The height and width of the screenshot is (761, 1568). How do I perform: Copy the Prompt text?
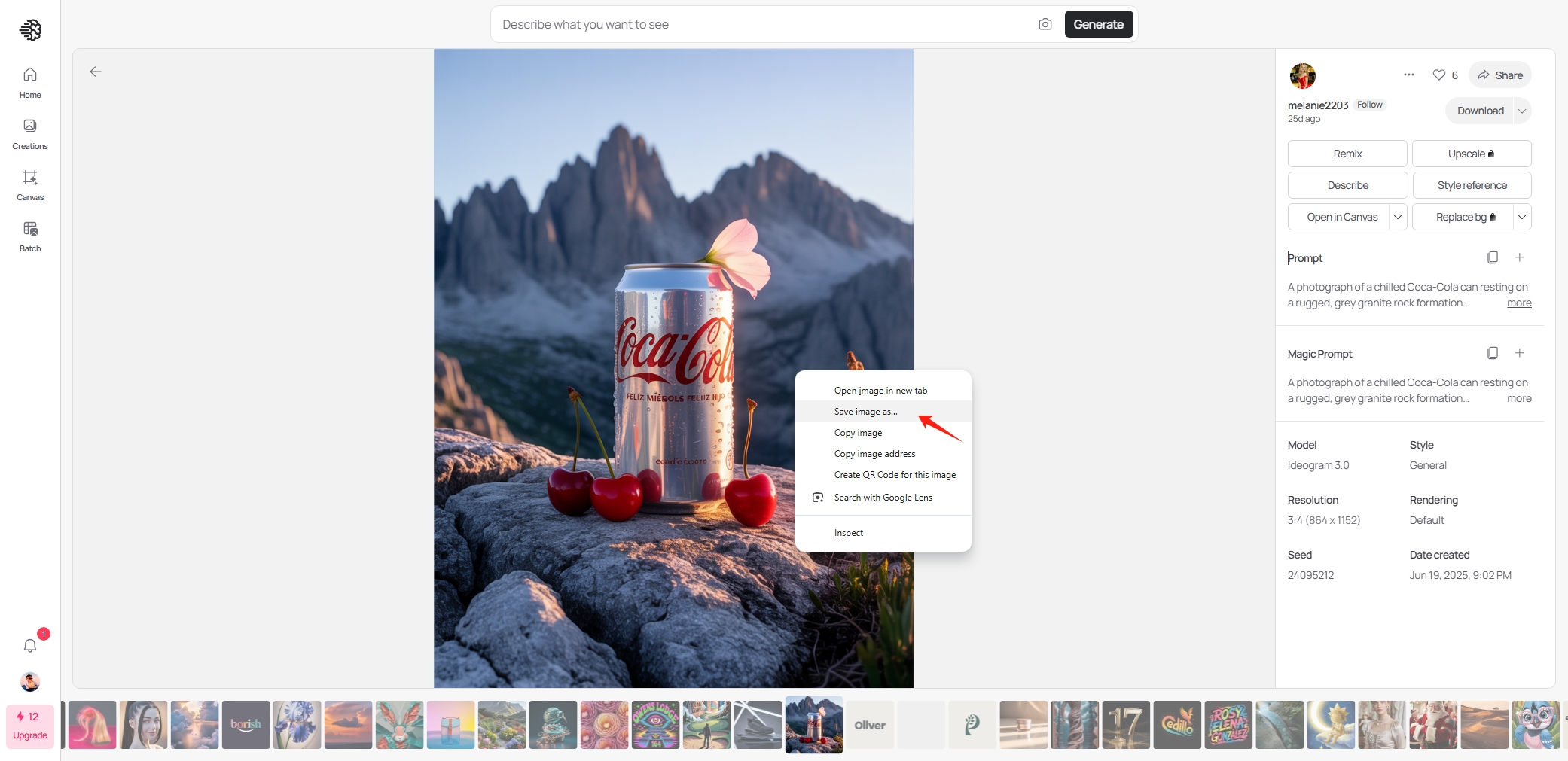(1493, 257)
